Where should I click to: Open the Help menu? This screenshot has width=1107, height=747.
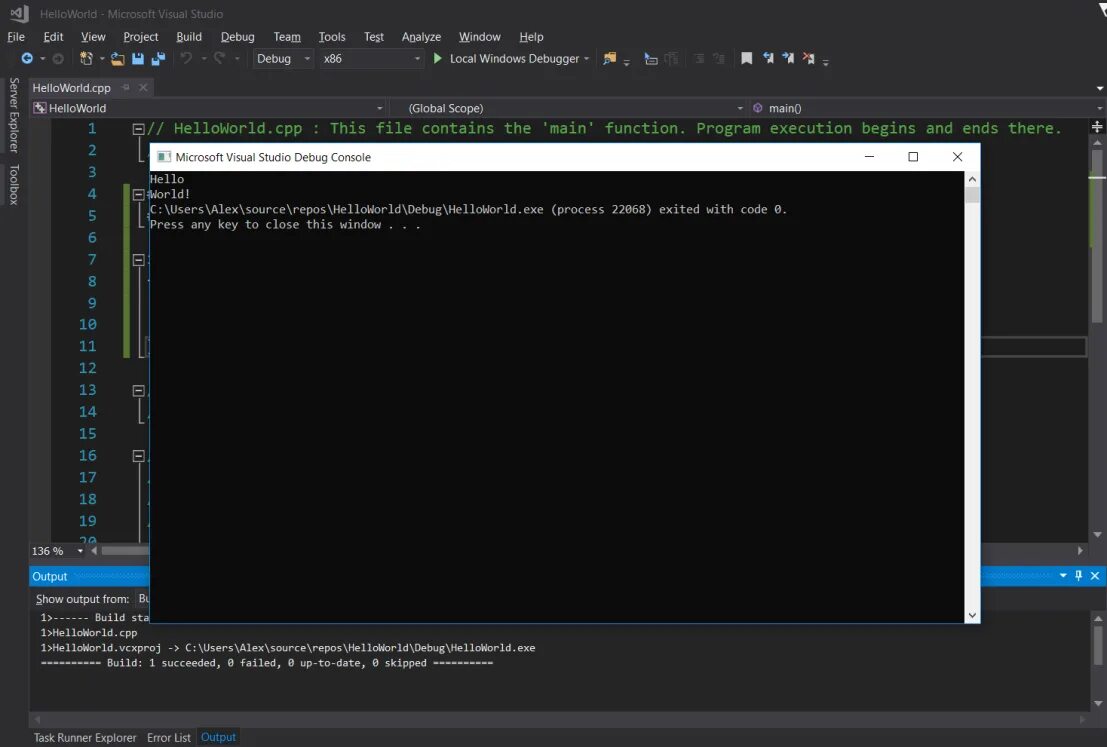click(531, 37)
